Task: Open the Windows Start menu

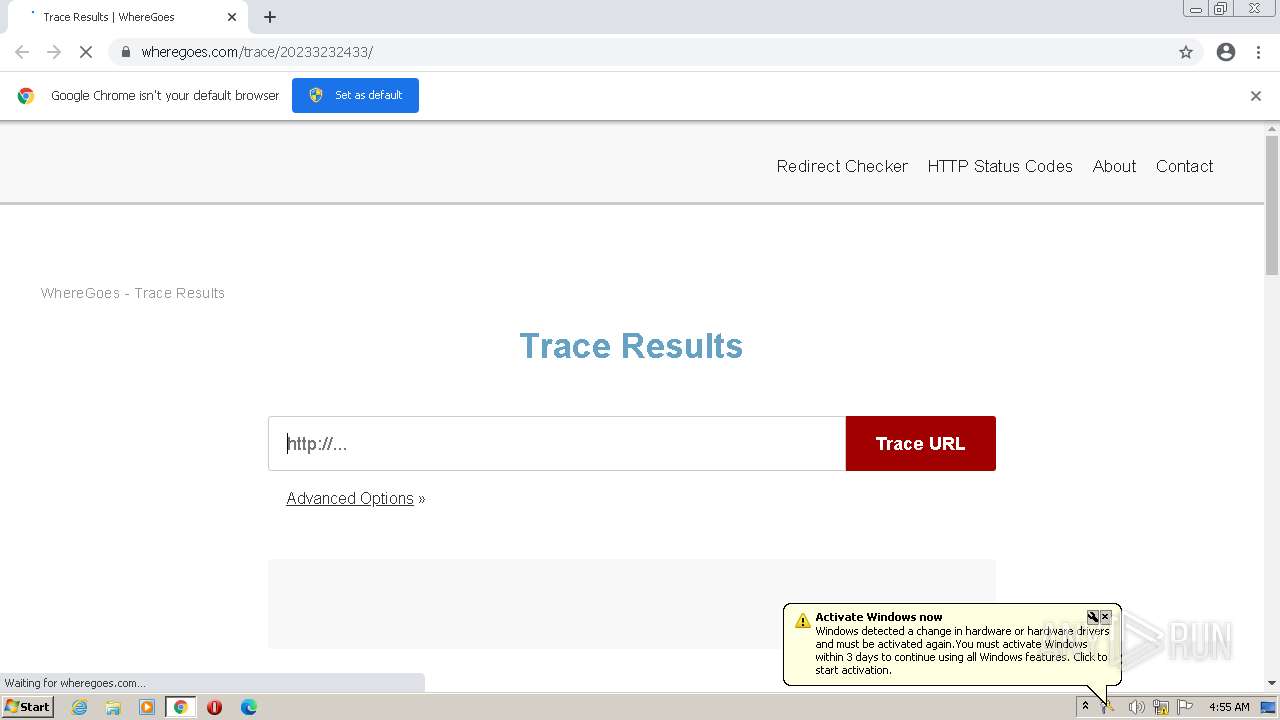Action: pyautogui.click(x=28, y=707)
